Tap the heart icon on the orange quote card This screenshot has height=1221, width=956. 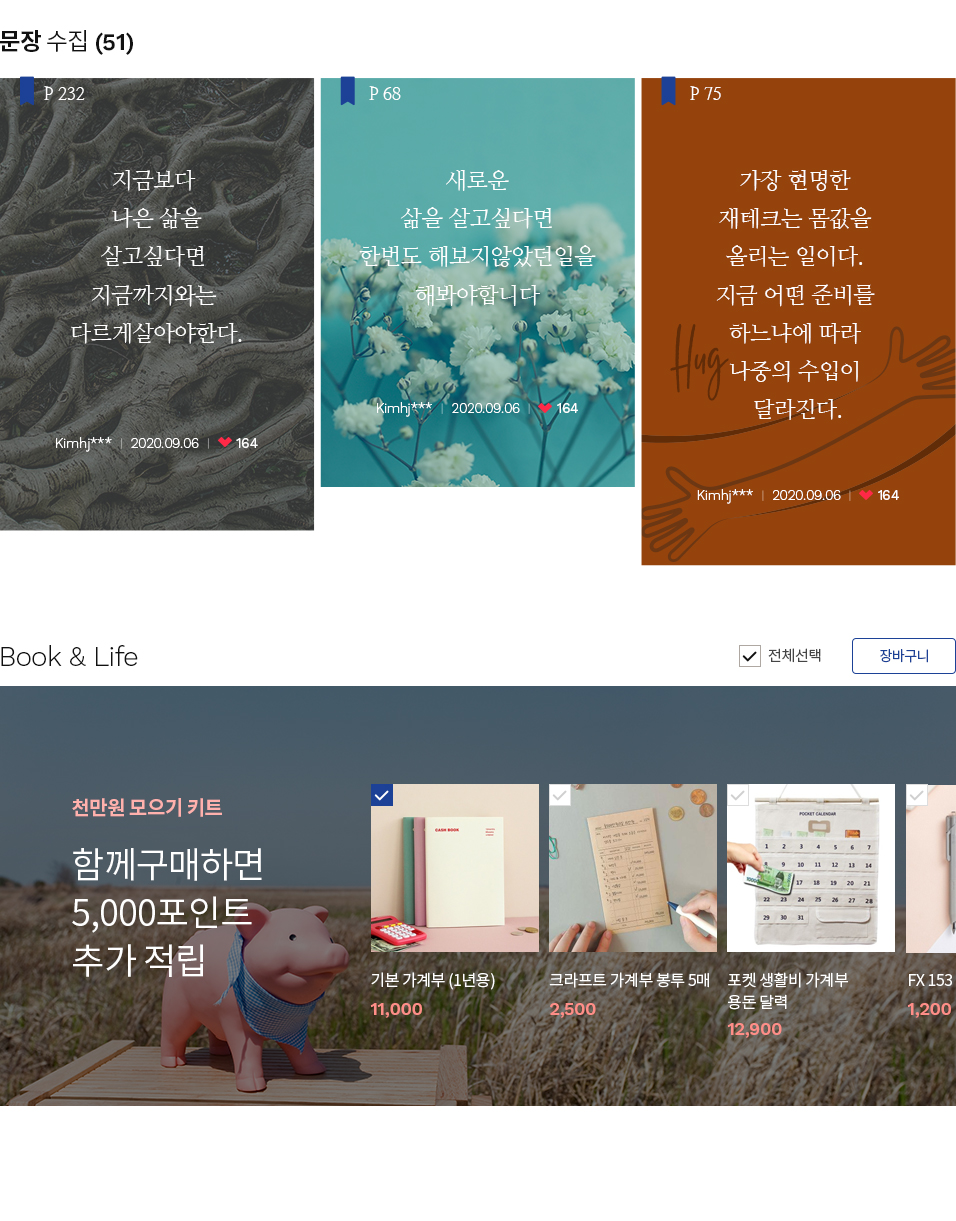click(x=866, y=495)
